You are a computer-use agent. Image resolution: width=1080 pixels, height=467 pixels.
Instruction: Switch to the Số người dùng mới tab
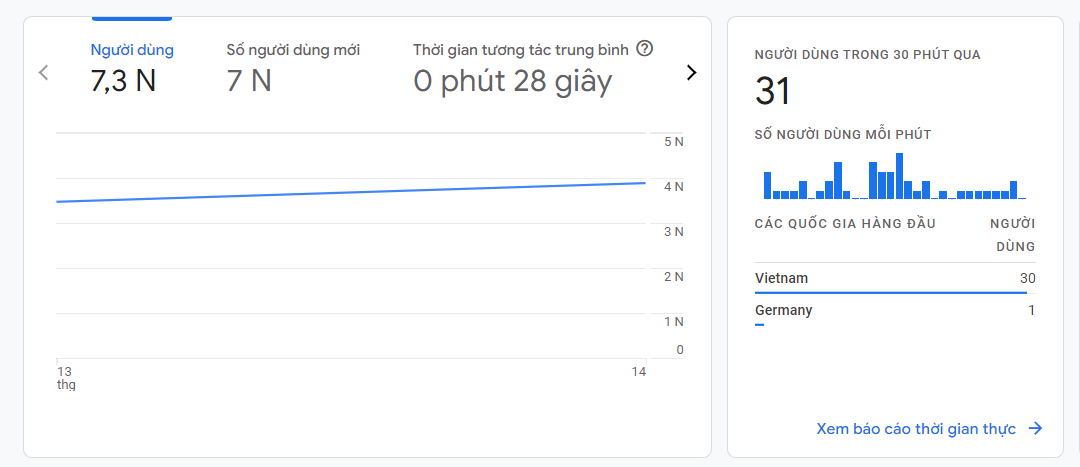tap(293, 50)
